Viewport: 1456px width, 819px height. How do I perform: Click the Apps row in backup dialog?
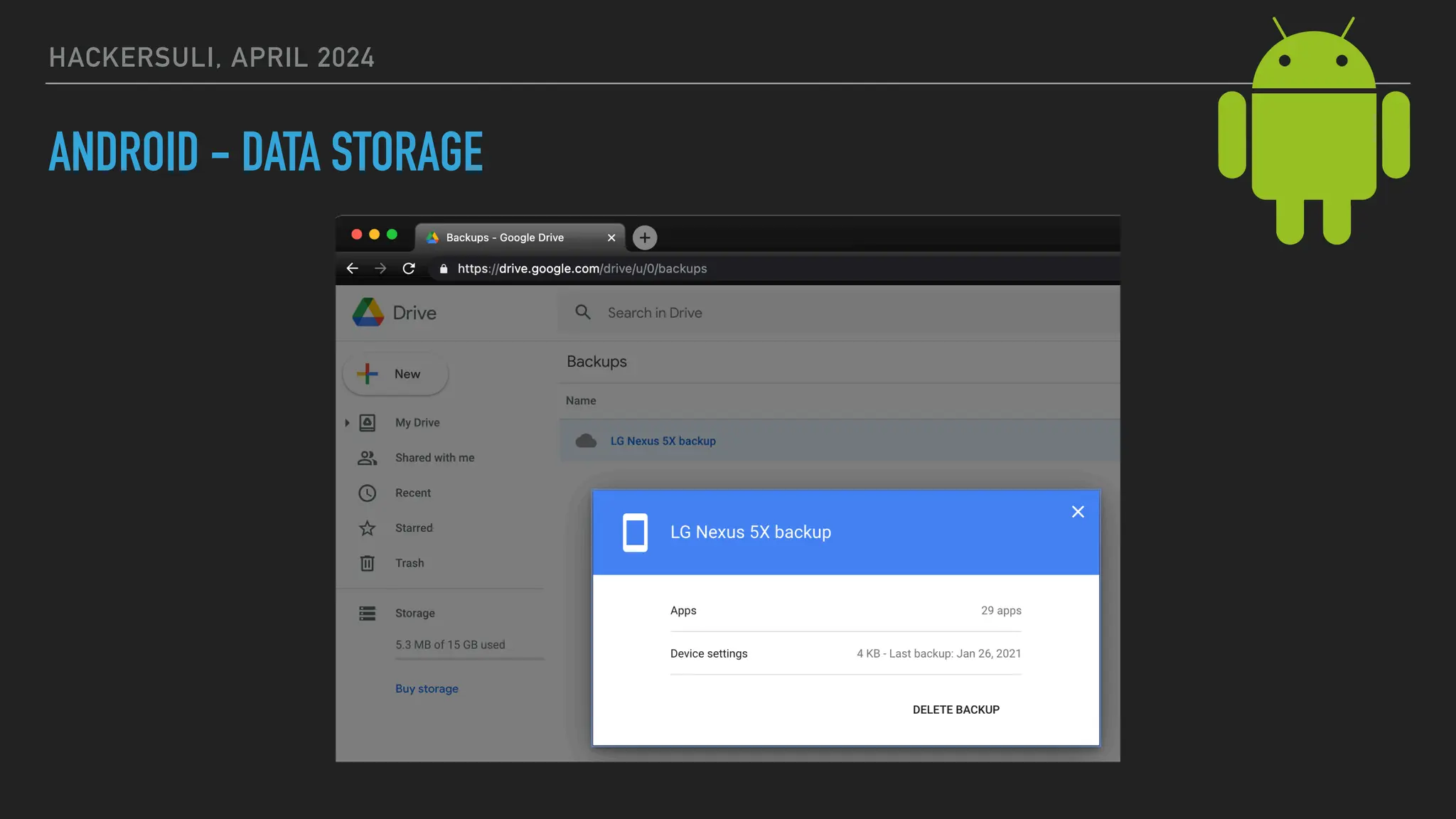(845, 611)
